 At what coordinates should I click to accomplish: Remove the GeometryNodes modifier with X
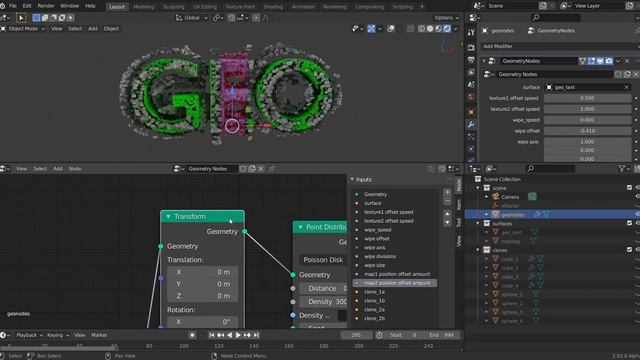627,61
